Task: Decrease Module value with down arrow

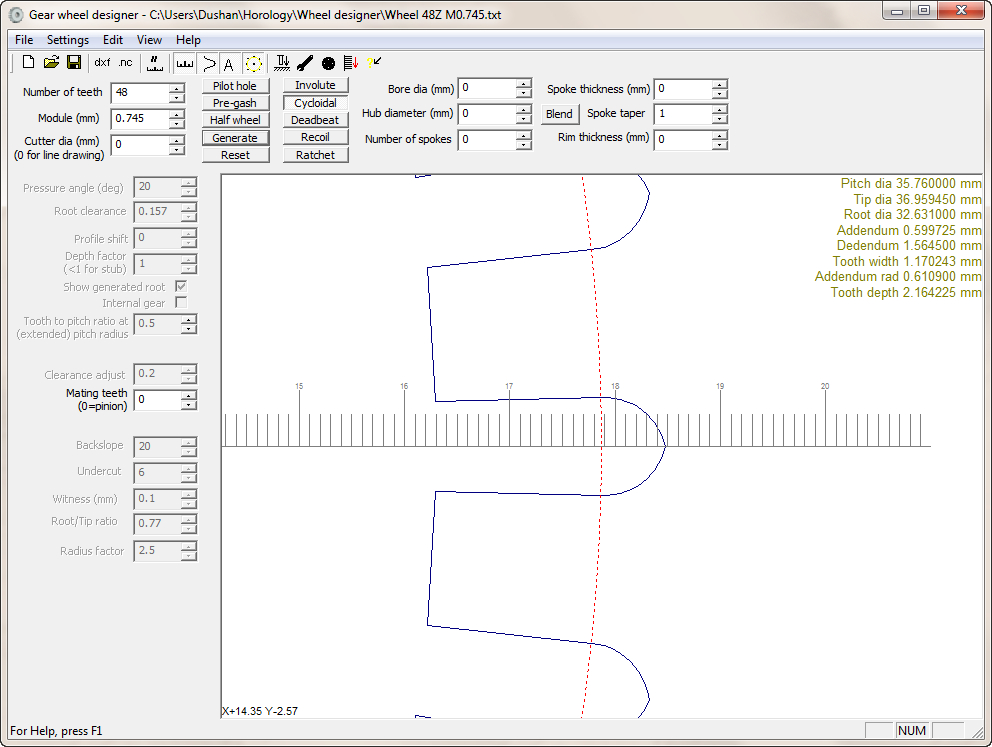Action: click(177, 124)
